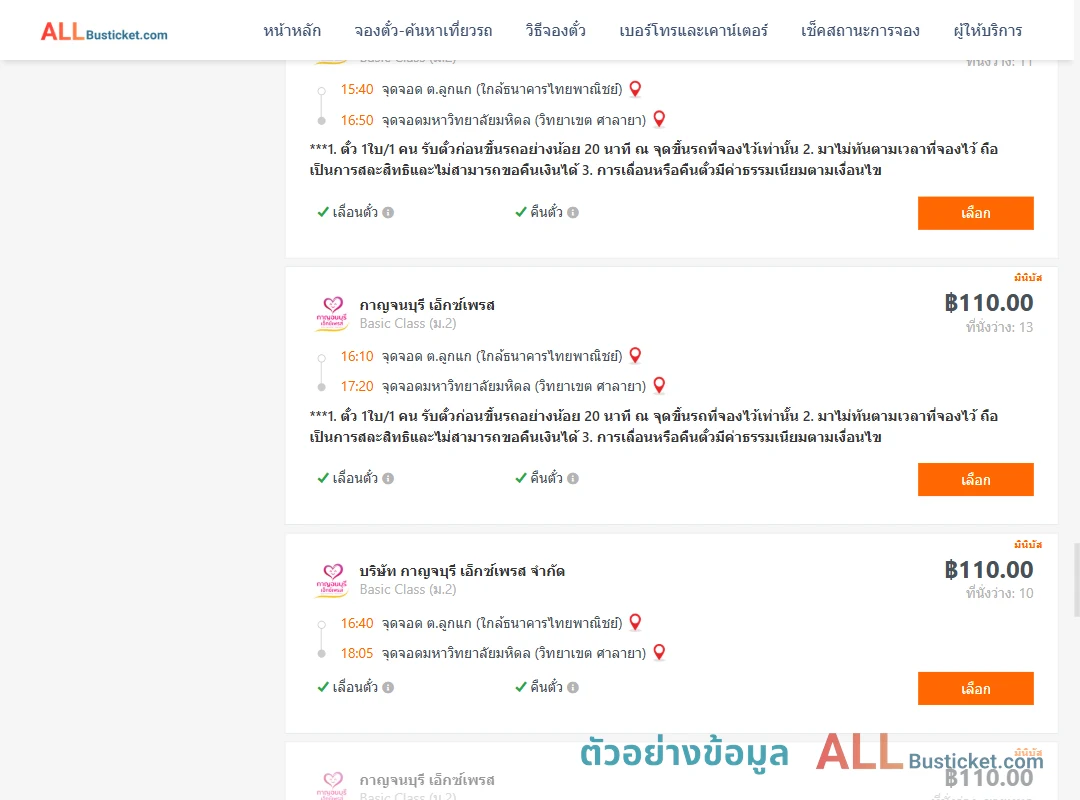Click map pin for 16:50 มหิดล ศาลายา stop
This screenshot has width=1080, height=800.
pyautogui.click(x=659, y=119)
